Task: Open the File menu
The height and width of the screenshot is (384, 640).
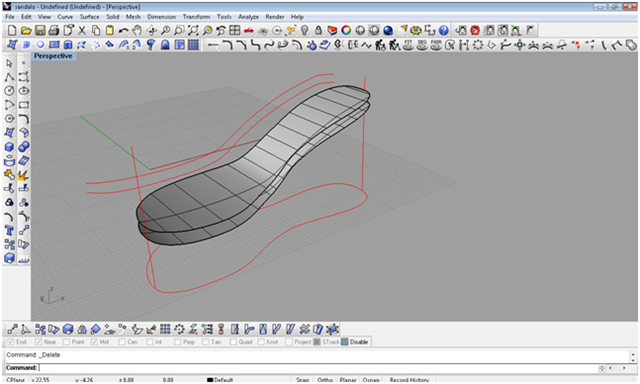Action: (10, 17)
